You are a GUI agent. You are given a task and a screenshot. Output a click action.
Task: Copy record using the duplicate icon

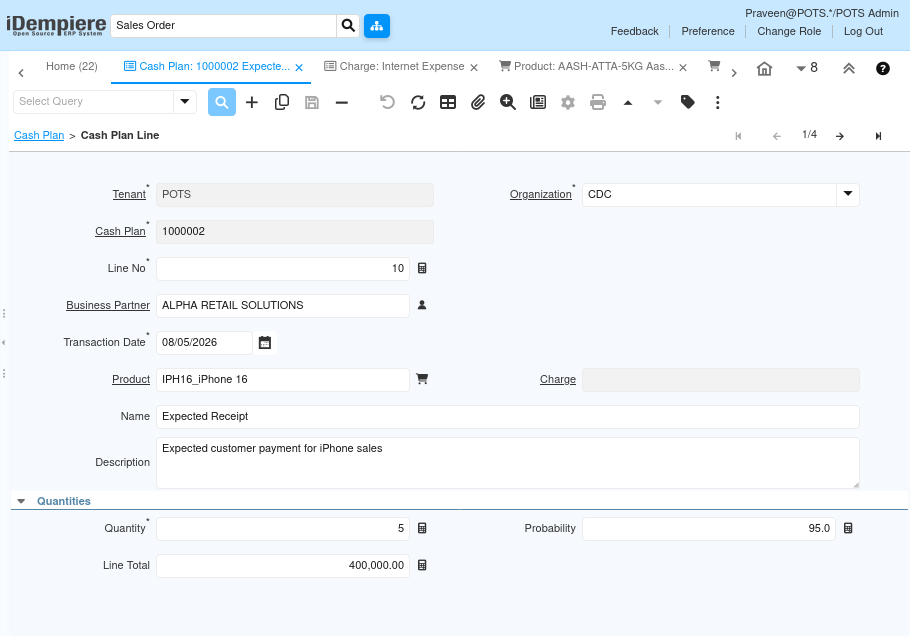[x=282, y=103]
